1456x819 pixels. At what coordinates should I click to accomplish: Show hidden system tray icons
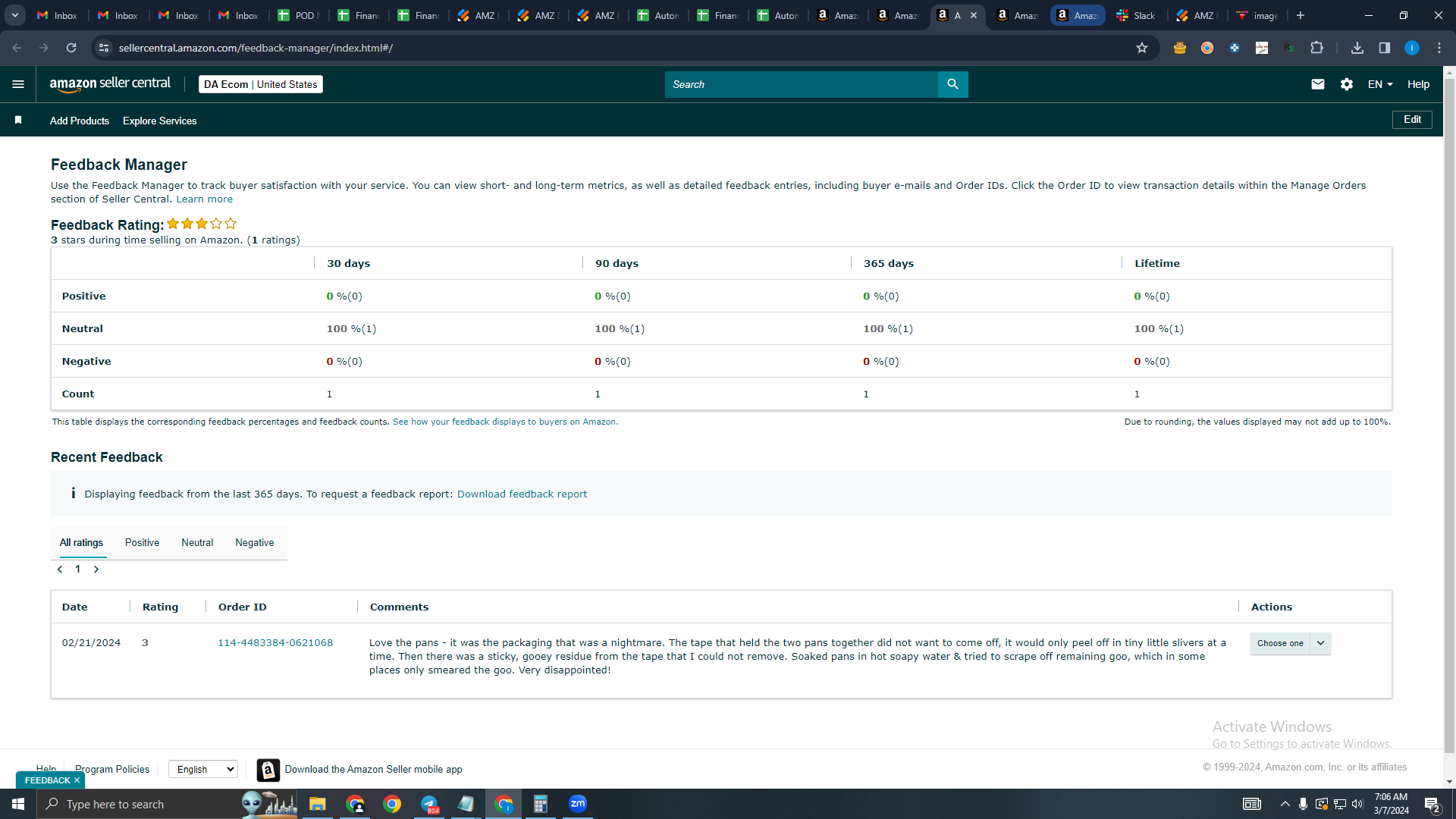(x=1285, y=804)
